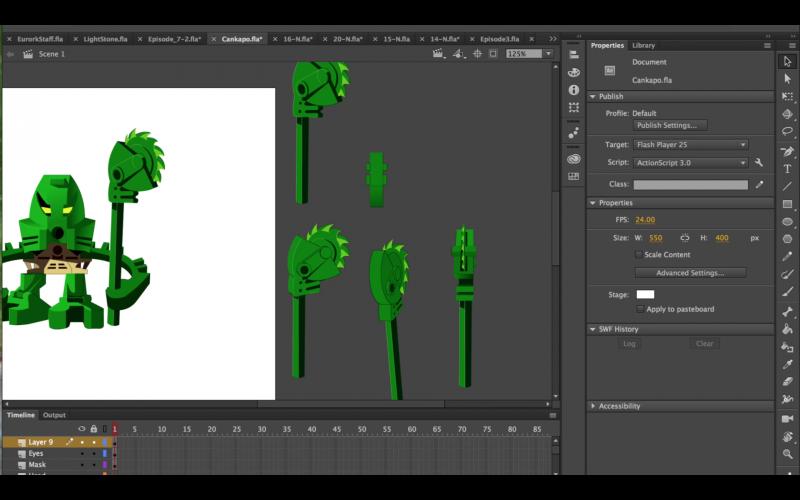This screenshot has height=500, width=800.
Task: Switch to the Episode_7-2.fla document tab
Action: pyautogui.click(x=174, y=39)
